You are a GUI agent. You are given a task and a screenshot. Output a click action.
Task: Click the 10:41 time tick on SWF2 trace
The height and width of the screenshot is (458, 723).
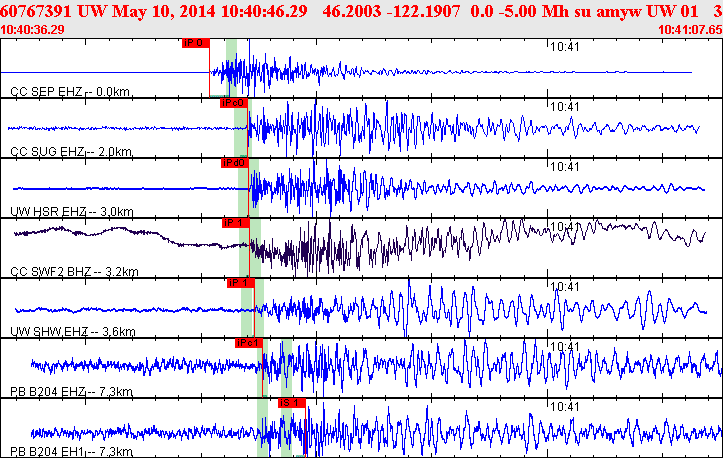pos(566,227)
